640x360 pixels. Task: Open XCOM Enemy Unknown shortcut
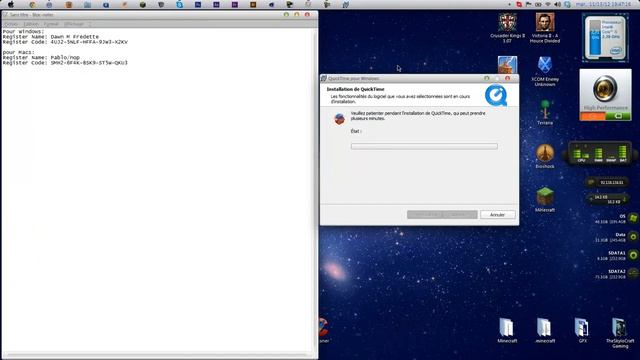tap(545, 71)
